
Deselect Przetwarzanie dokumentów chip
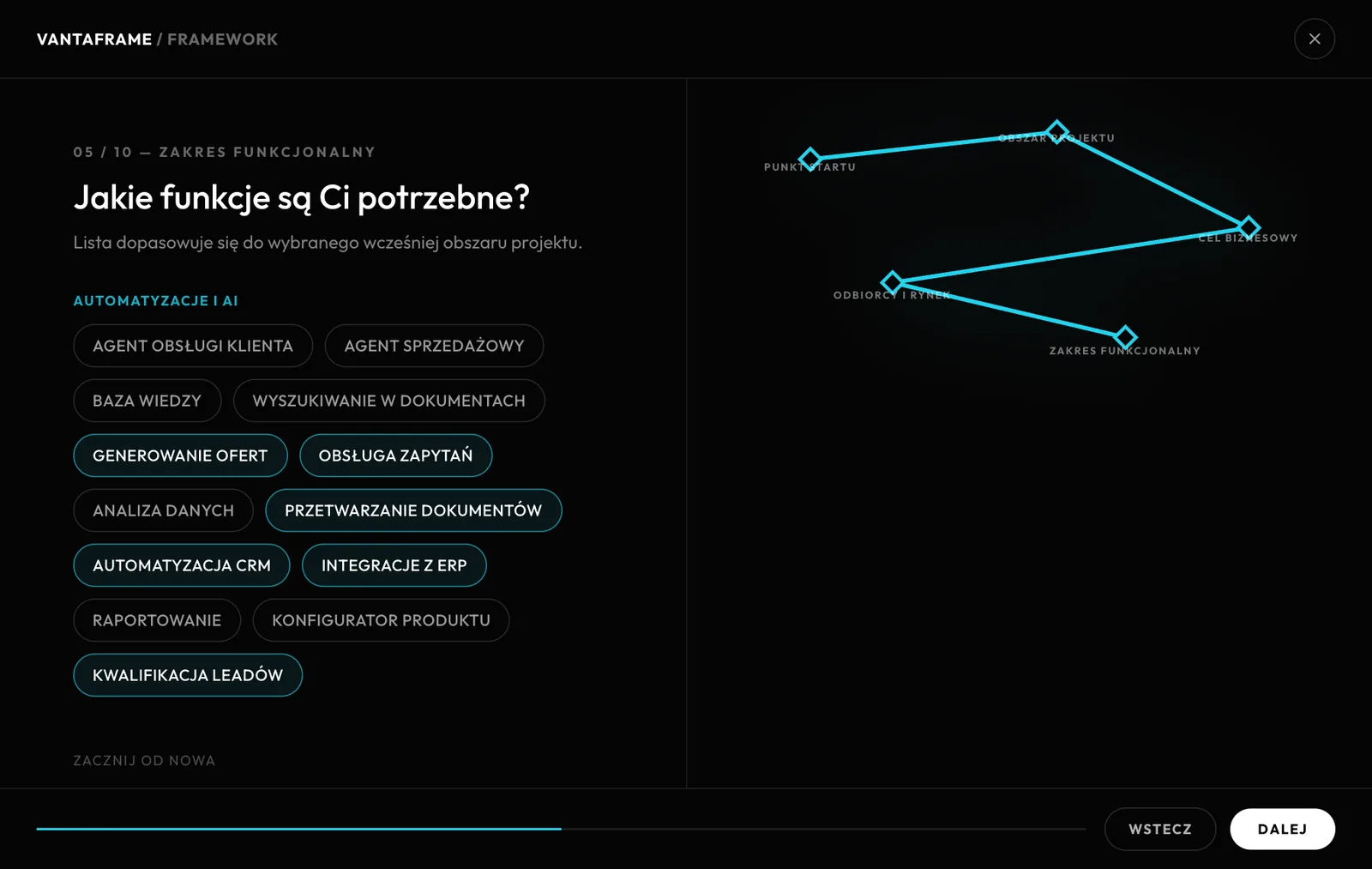pos(413,510)
